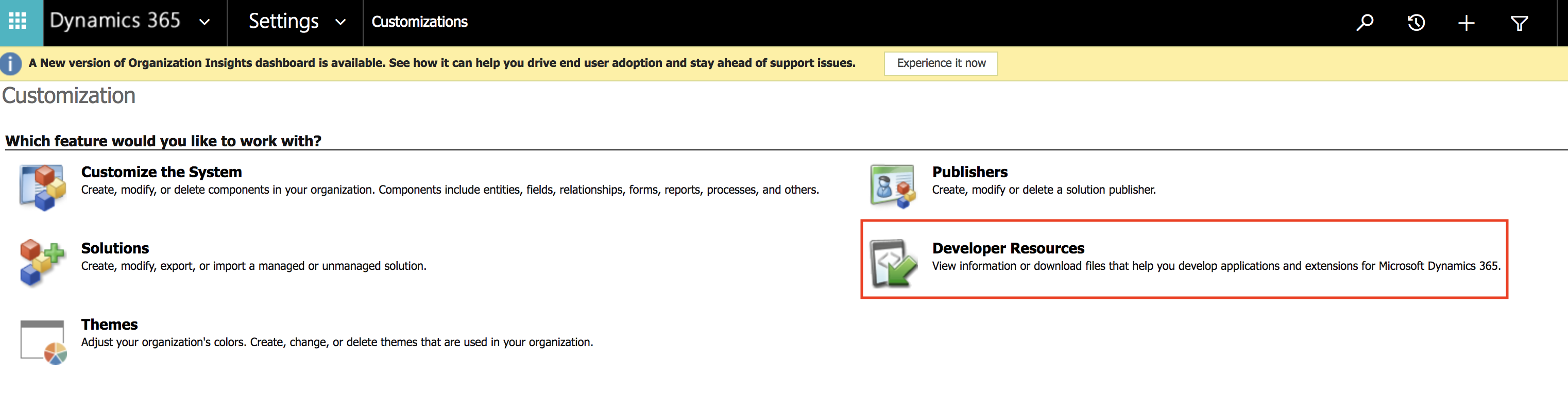Open the Themes link
Image resolution: width=1568 pixels, height=408 pixels.
pyautogui.click(x=110, y=324)
